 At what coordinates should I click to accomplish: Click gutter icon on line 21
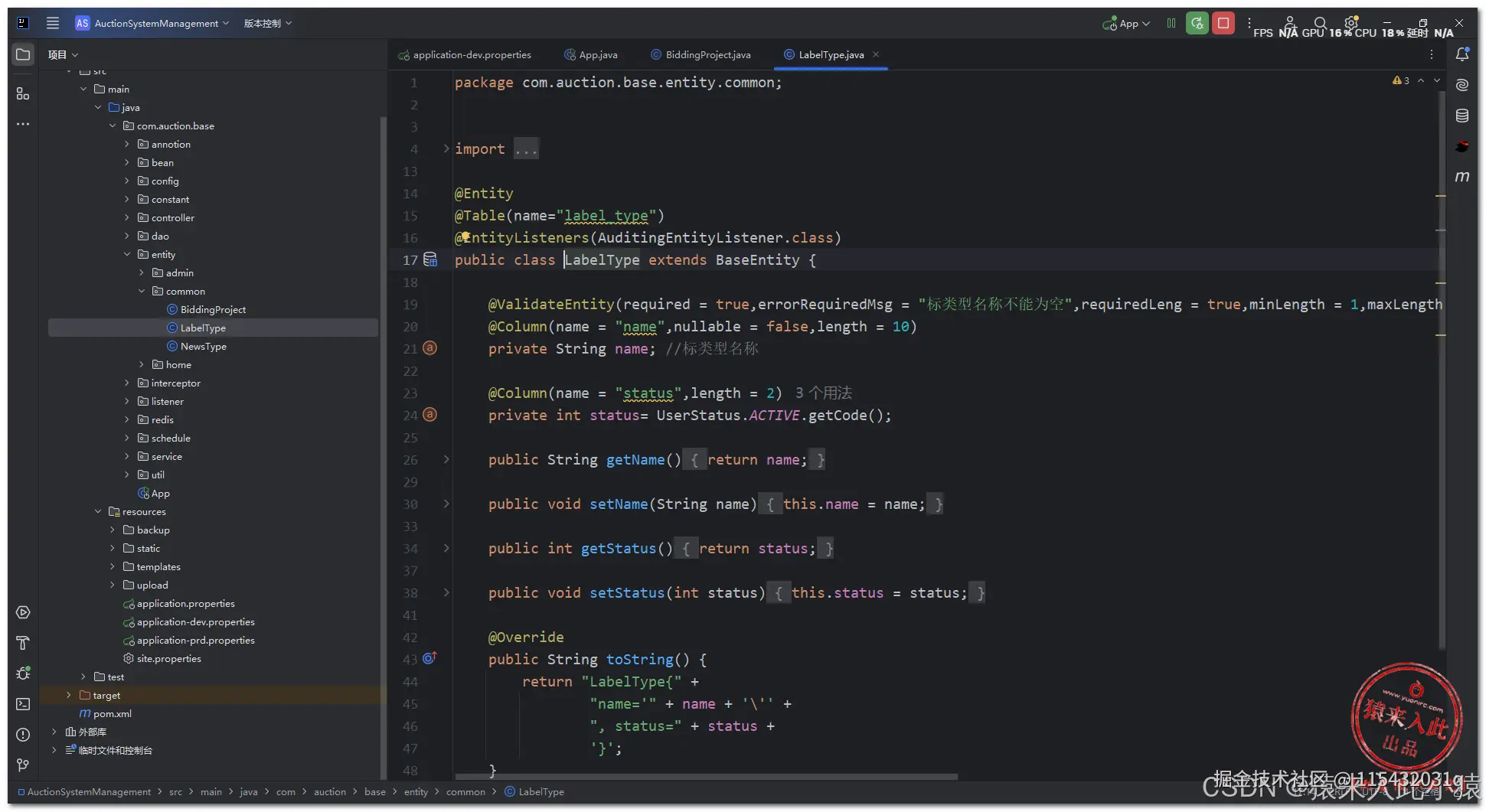[430, 348]
